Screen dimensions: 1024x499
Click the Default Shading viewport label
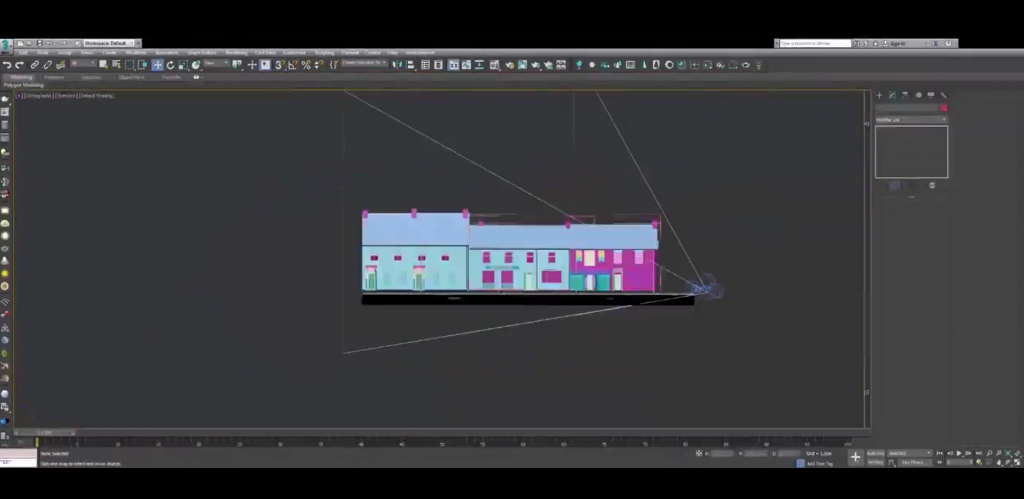click(x=97, y=96)
